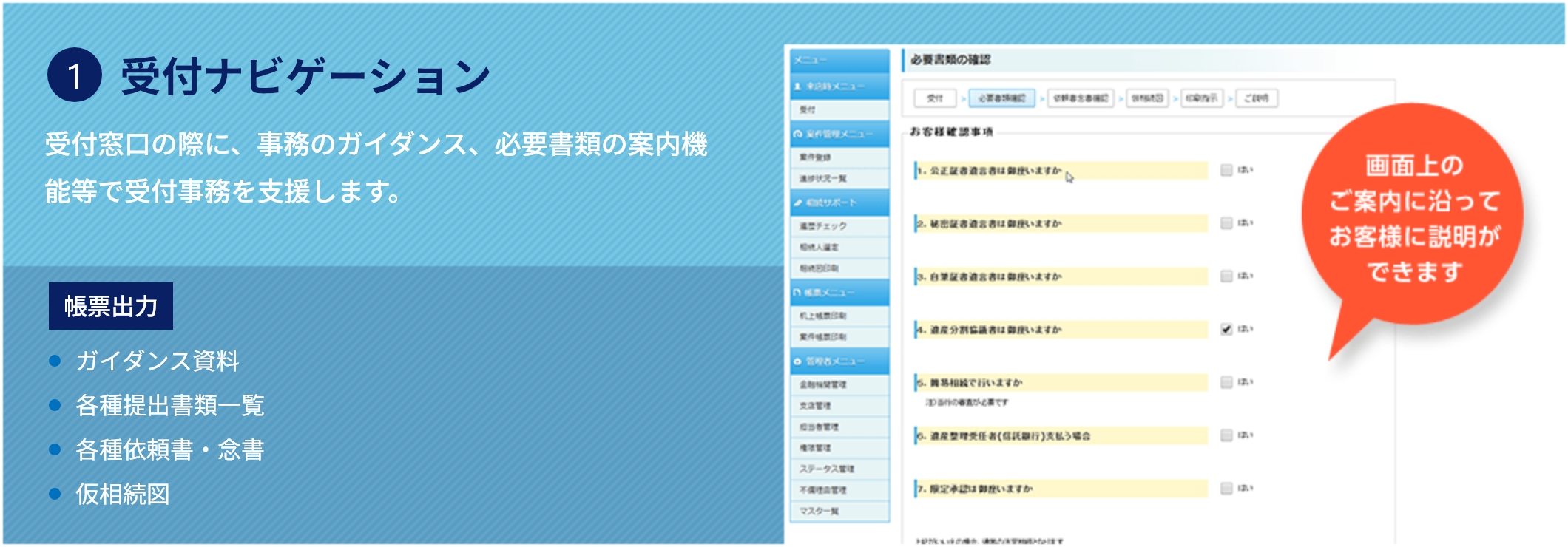This screenshot has height=547, width=1568.
Task: Collapse the 相続サポート section header
Action: [839, 203]
